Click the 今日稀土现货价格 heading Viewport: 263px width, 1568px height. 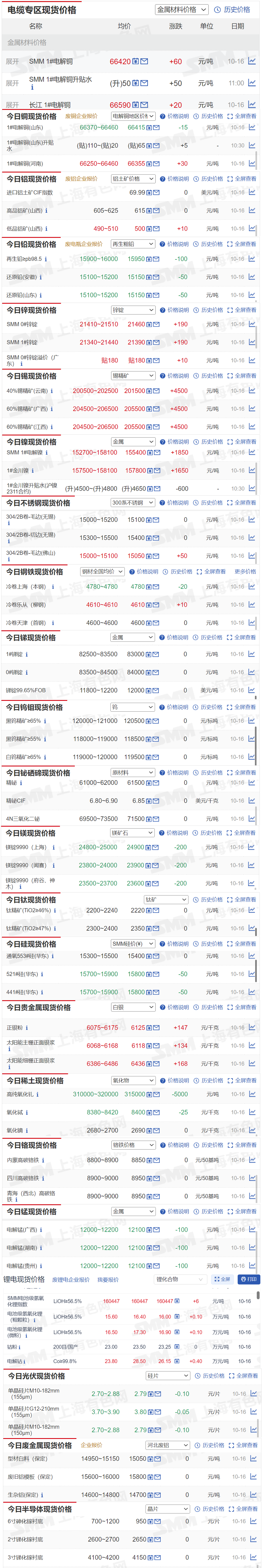click(x=35, y=1080)
